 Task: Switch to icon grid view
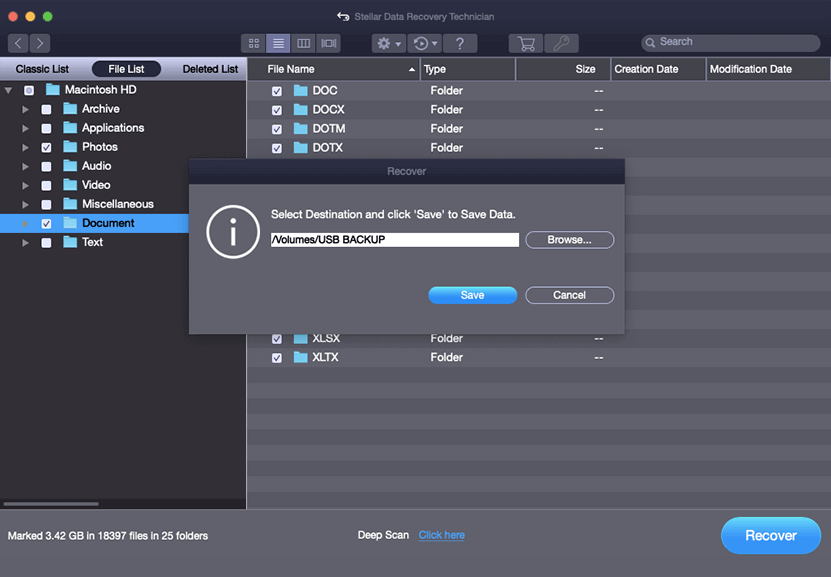[x=253, y=43]
